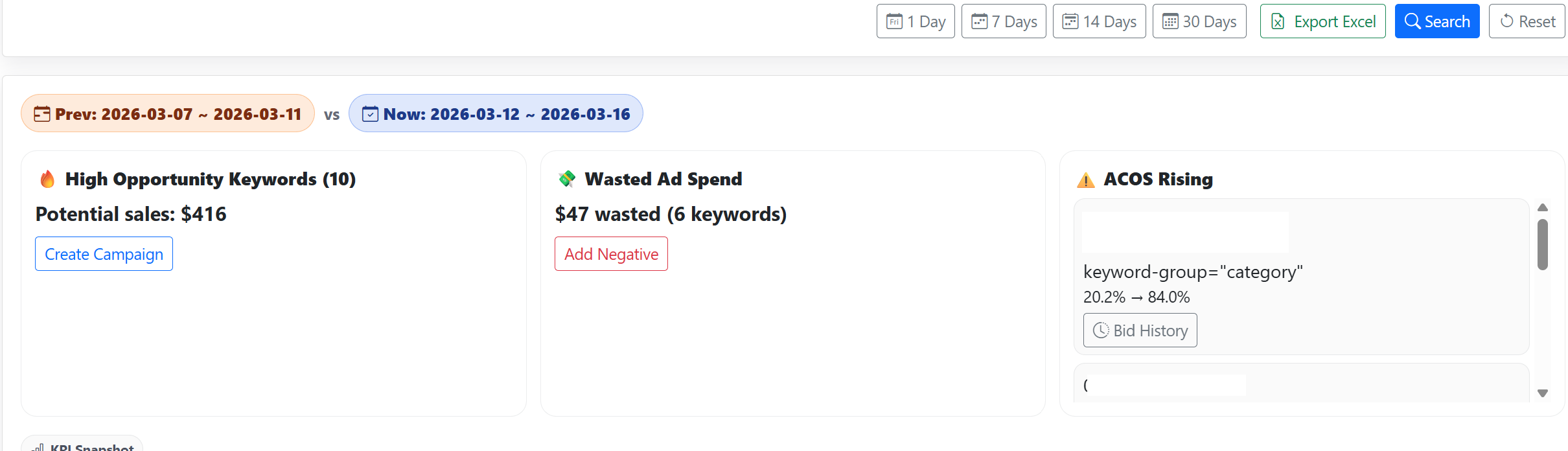
Task: Click the 30 Days calendar icon
Action: click(1170, 21)
